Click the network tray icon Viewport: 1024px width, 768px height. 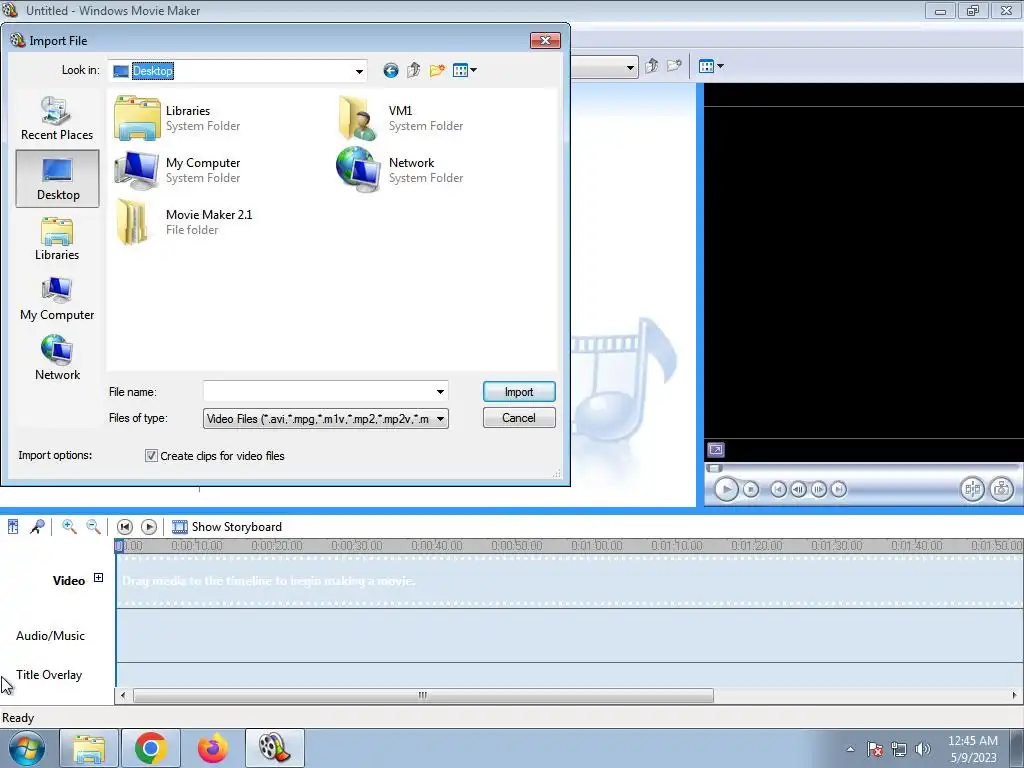point(899,749)
